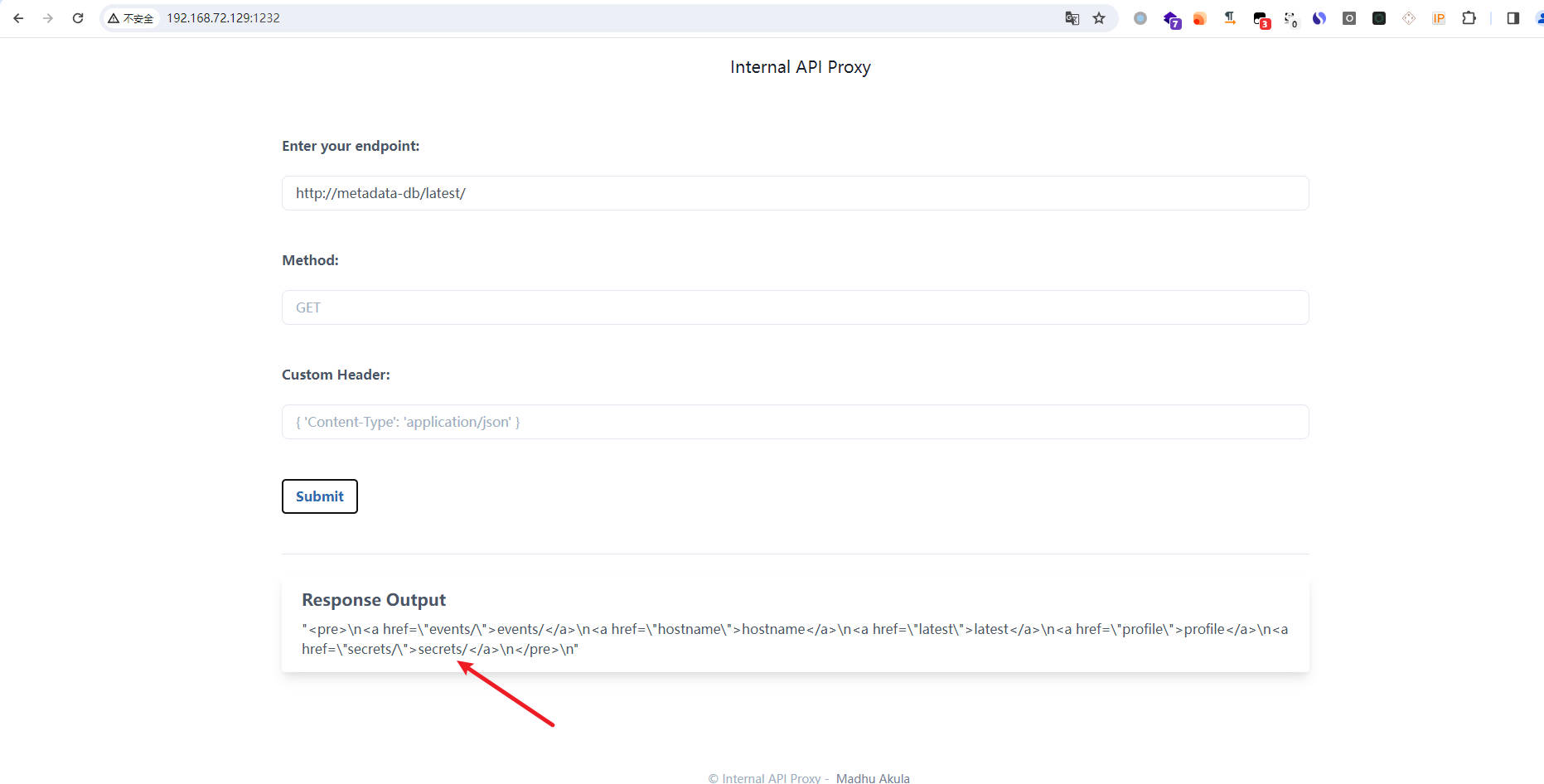
Task: Click the 'Response Output' heading
Action: tap(374, 600)
